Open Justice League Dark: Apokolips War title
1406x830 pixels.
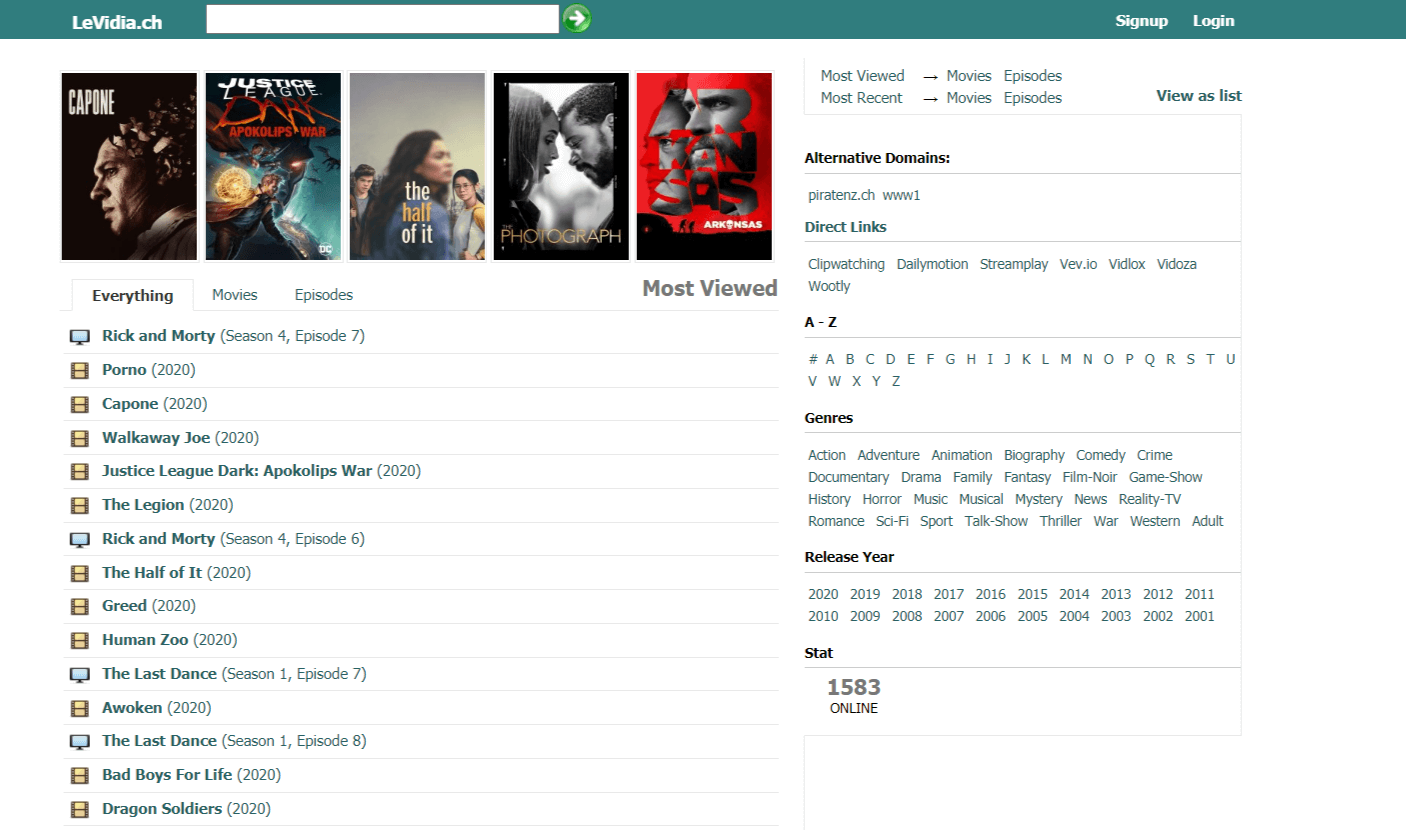pos(237,471)
